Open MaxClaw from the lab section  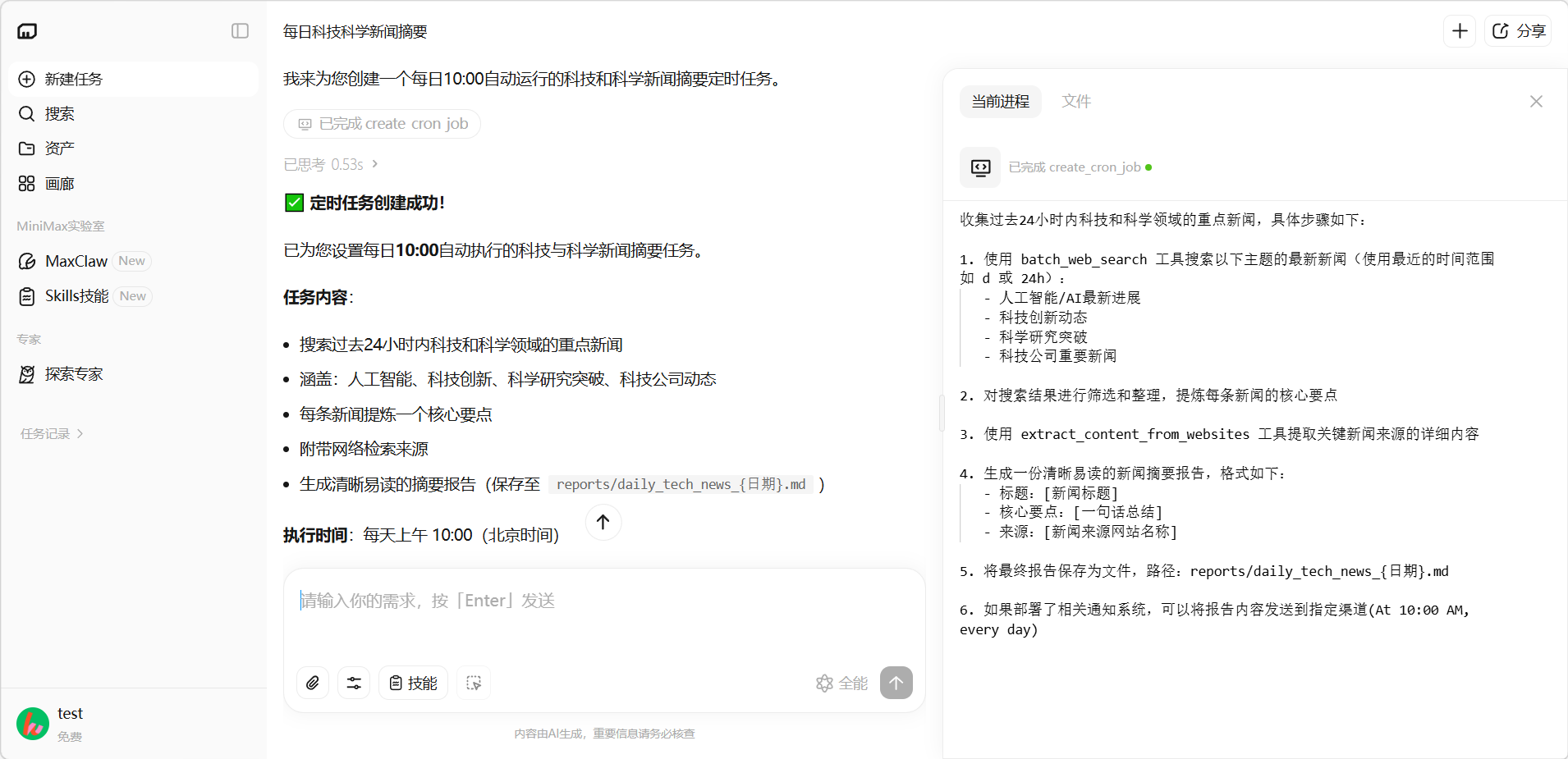click(x=76, y=261)
